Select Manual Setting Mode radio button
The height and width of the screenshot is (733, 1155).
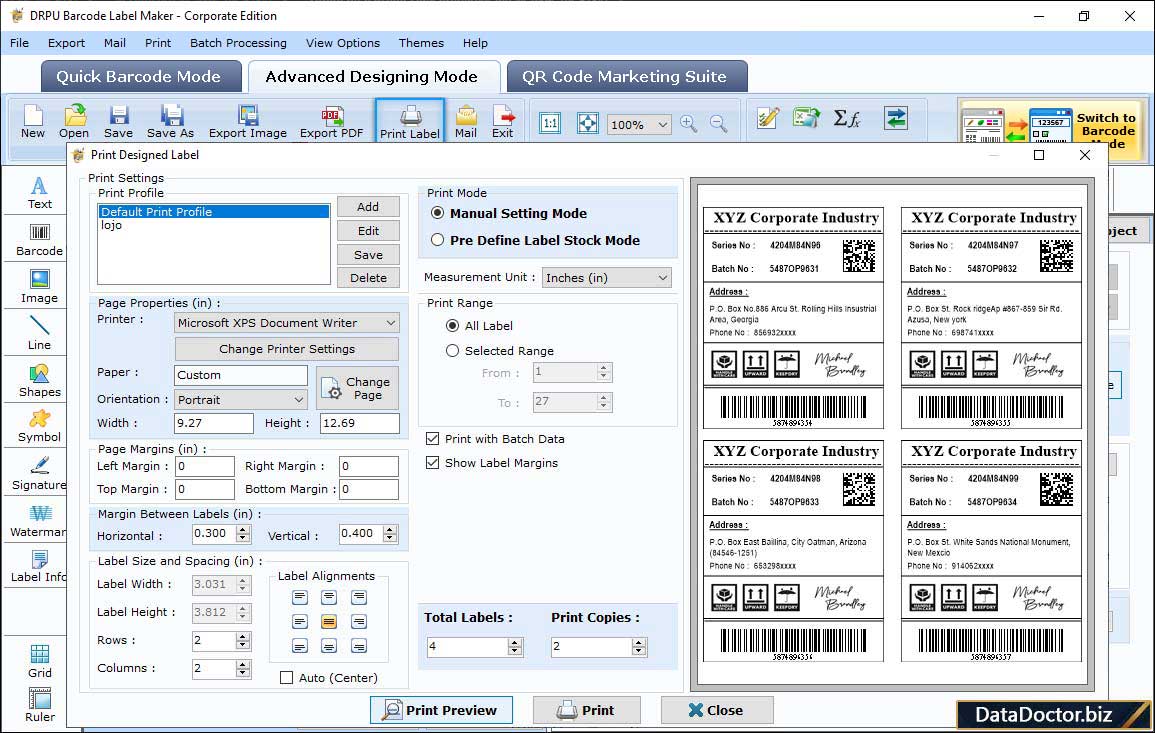pyautogui.click(x=438, y=213)
